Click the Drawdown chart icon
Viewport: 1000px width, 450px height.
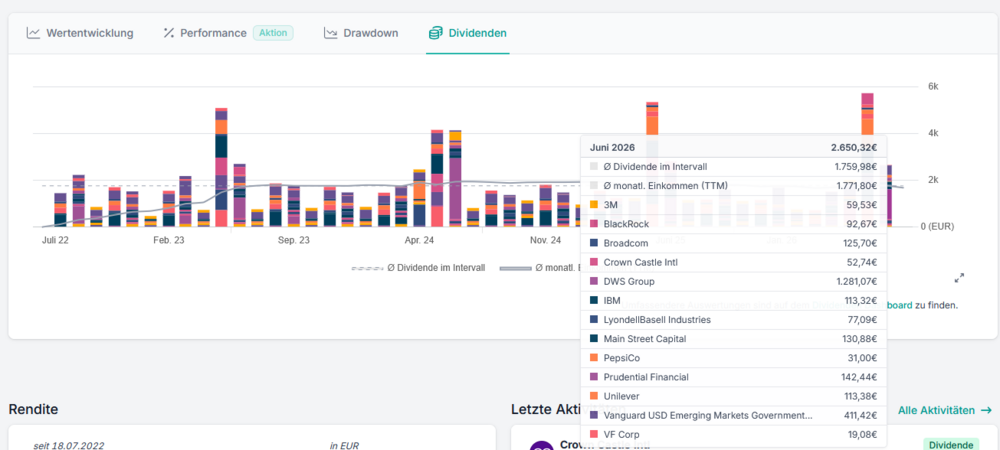330,33
